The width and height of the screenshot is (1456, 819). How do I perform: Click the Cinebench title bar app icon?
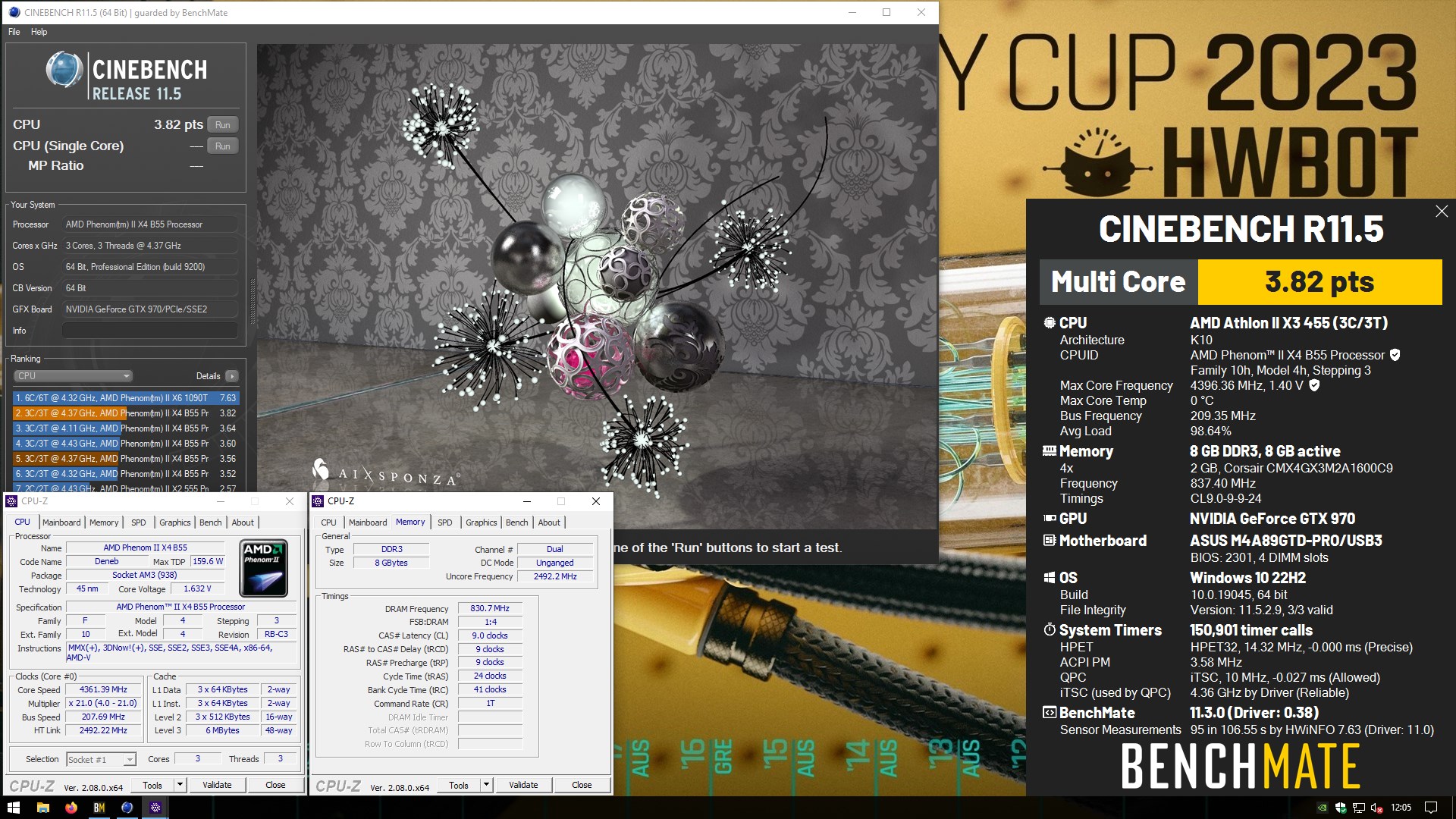[14, 12]
